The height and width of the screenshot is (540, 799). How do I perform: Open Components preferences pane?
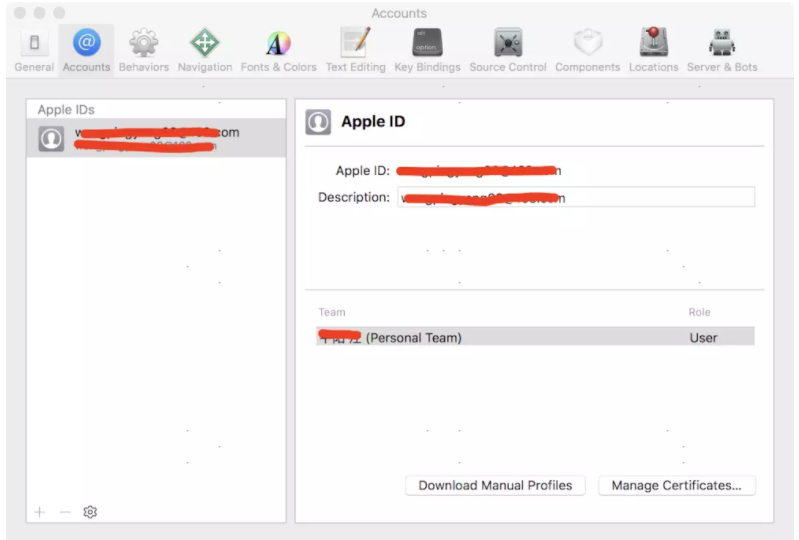click(x=587, y=50)
